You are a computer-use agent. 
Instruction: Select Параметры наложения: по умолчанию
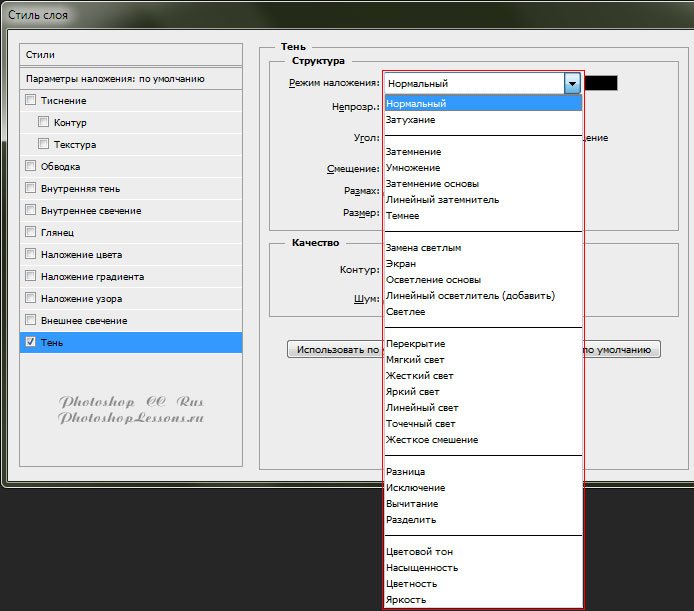[x=131, y=78]
